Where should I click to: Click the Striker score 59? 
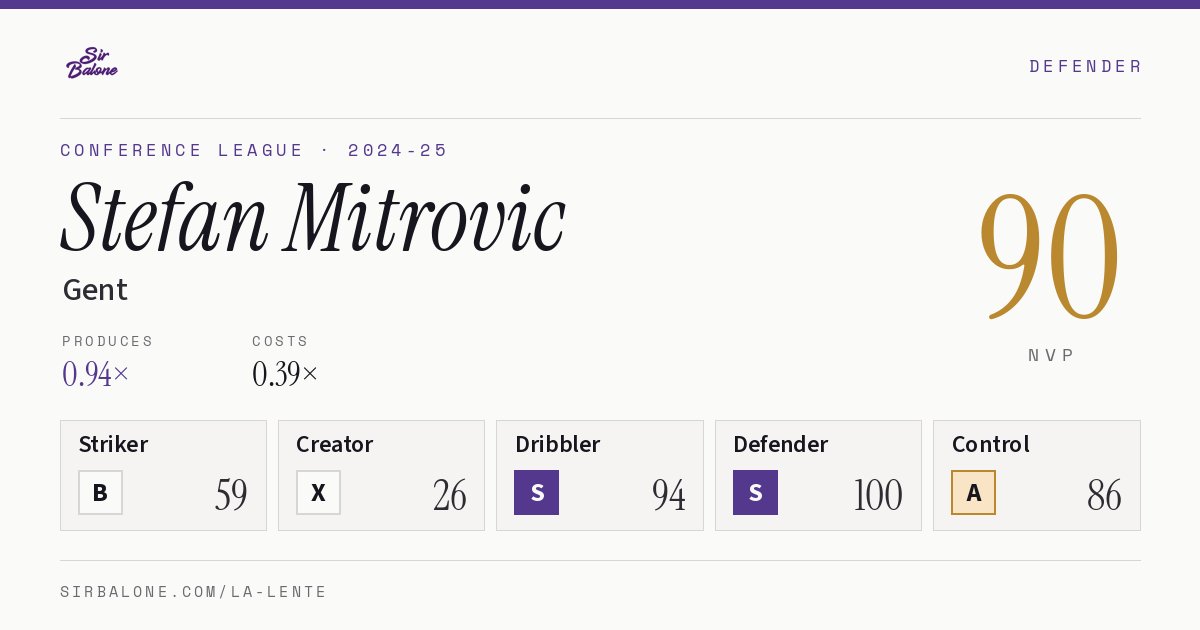231,495
